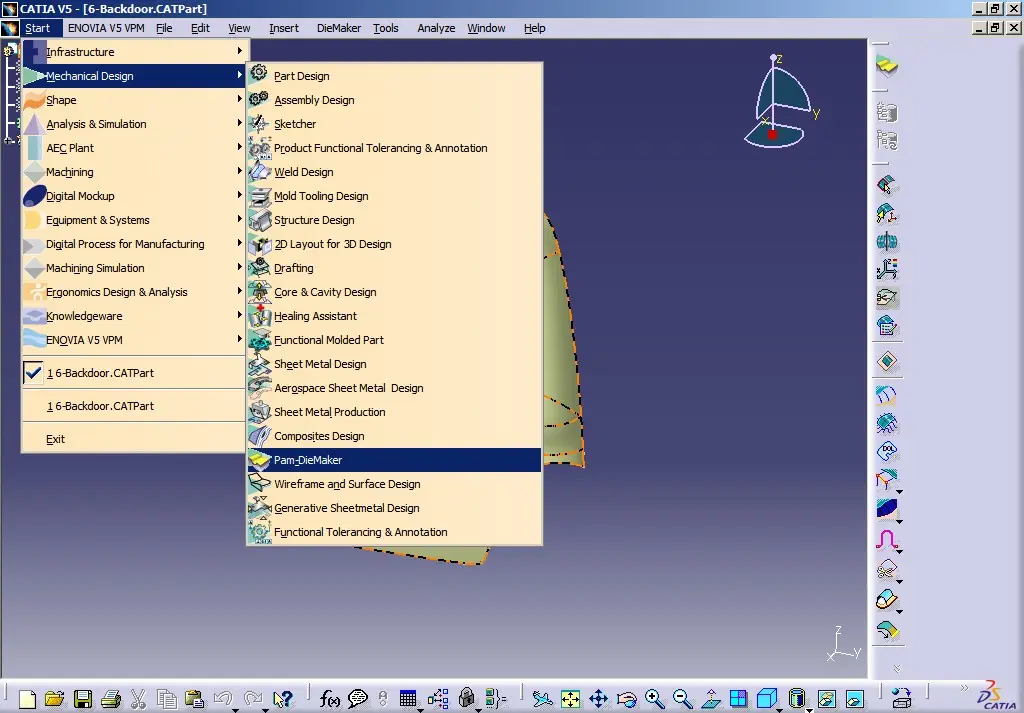Open the File menu
The width and height of the screenshot is (1024, 713).
pyautogui.click(x=164, y=28)
